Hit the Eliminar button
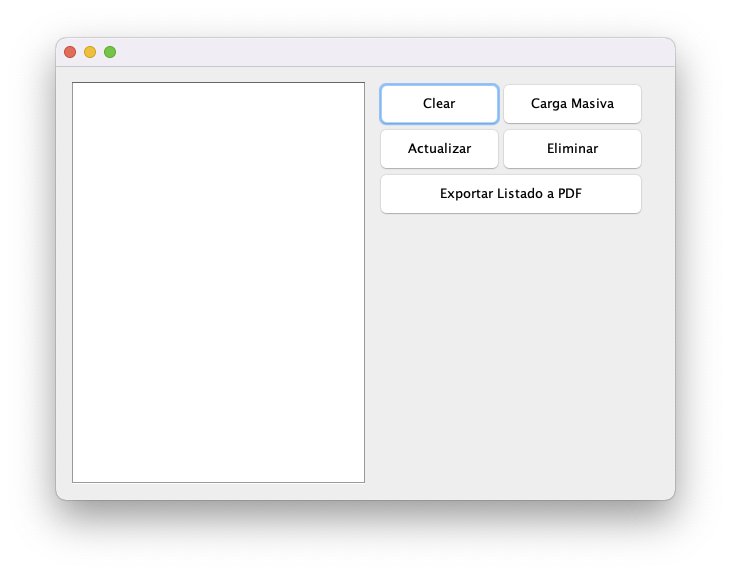The image size is (731, 574). 572,149
